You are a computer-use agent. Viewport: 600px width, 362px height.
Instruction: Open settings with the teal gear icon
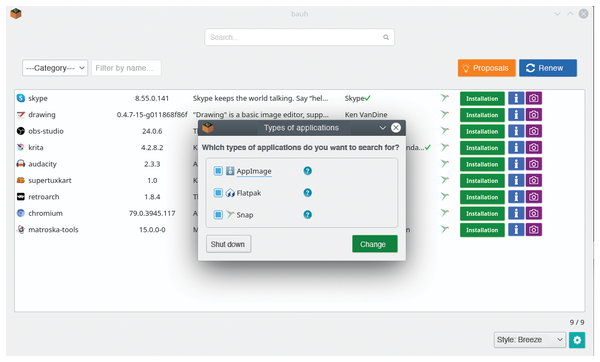577,340
